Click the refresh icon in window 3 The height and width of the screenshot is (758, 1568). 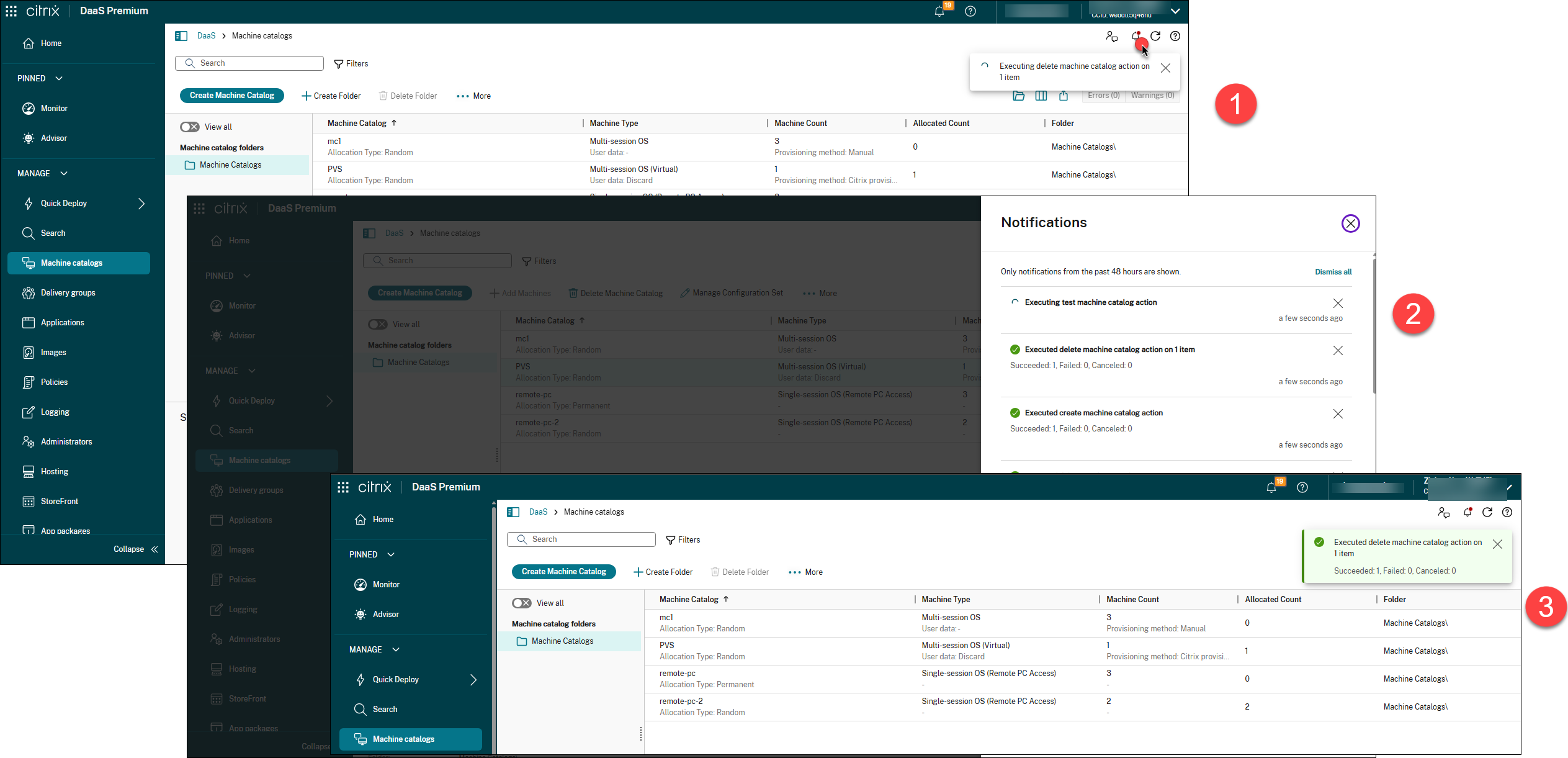[1487, 512]
